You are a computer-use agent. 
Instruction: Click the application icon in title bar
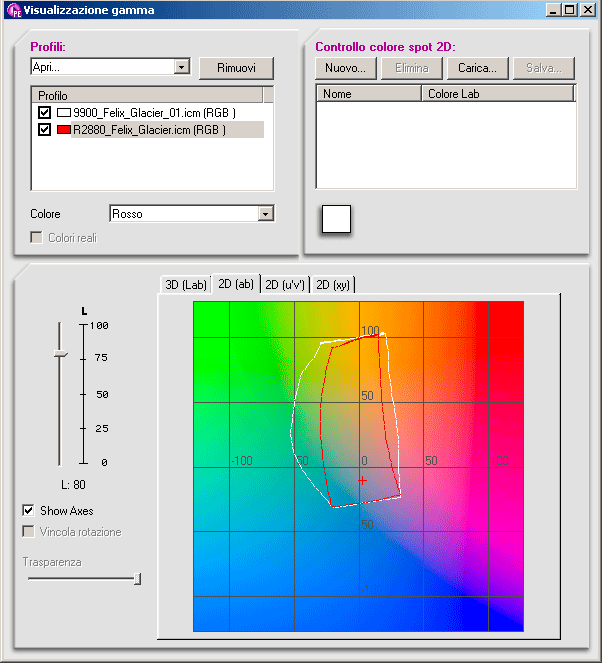pyautogui.click(x=14, y=10)
